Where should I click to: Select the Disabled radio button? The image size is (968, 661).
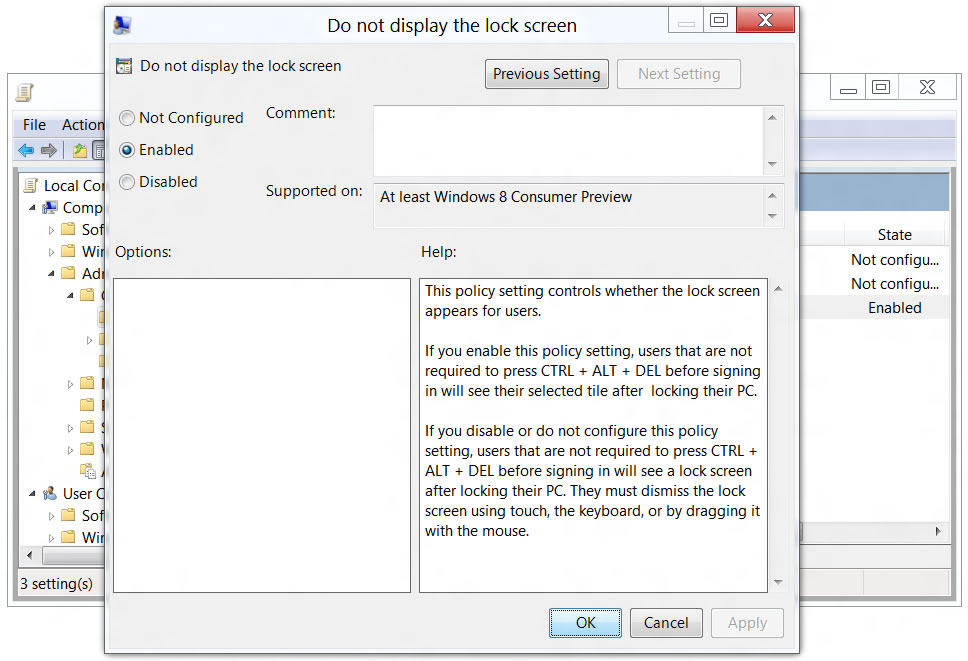tap(127, 182)
